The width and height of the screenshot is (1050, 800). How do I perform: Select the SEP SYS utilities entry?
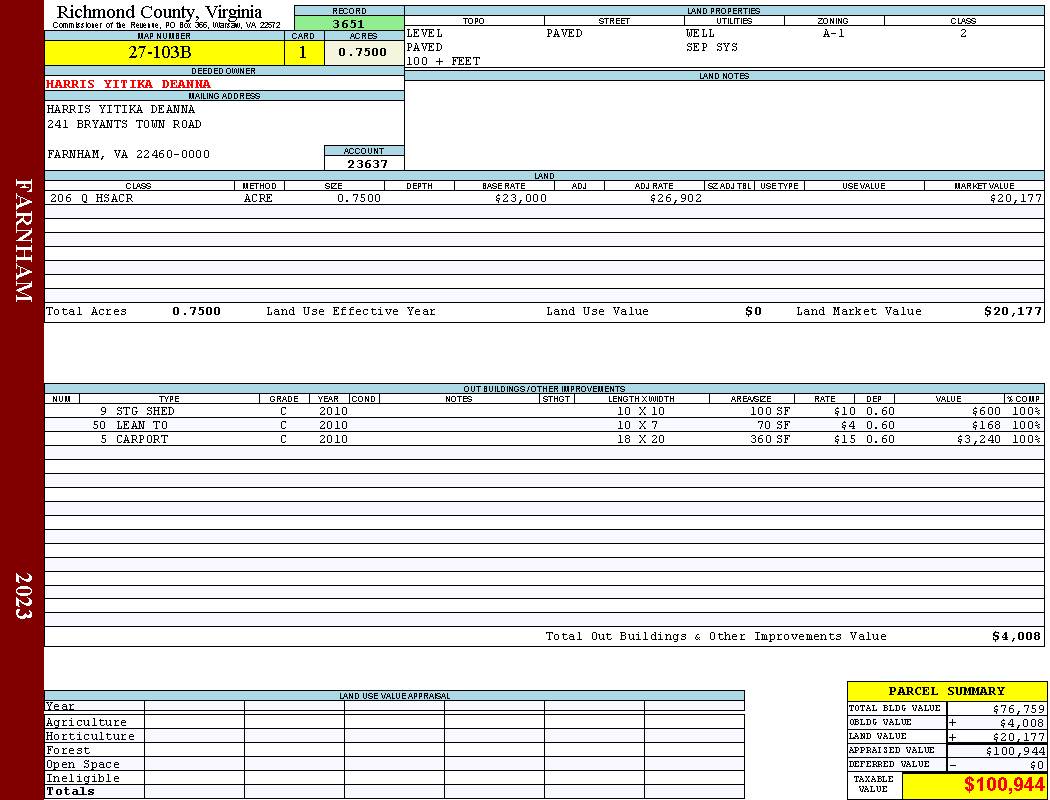point(711,48)
